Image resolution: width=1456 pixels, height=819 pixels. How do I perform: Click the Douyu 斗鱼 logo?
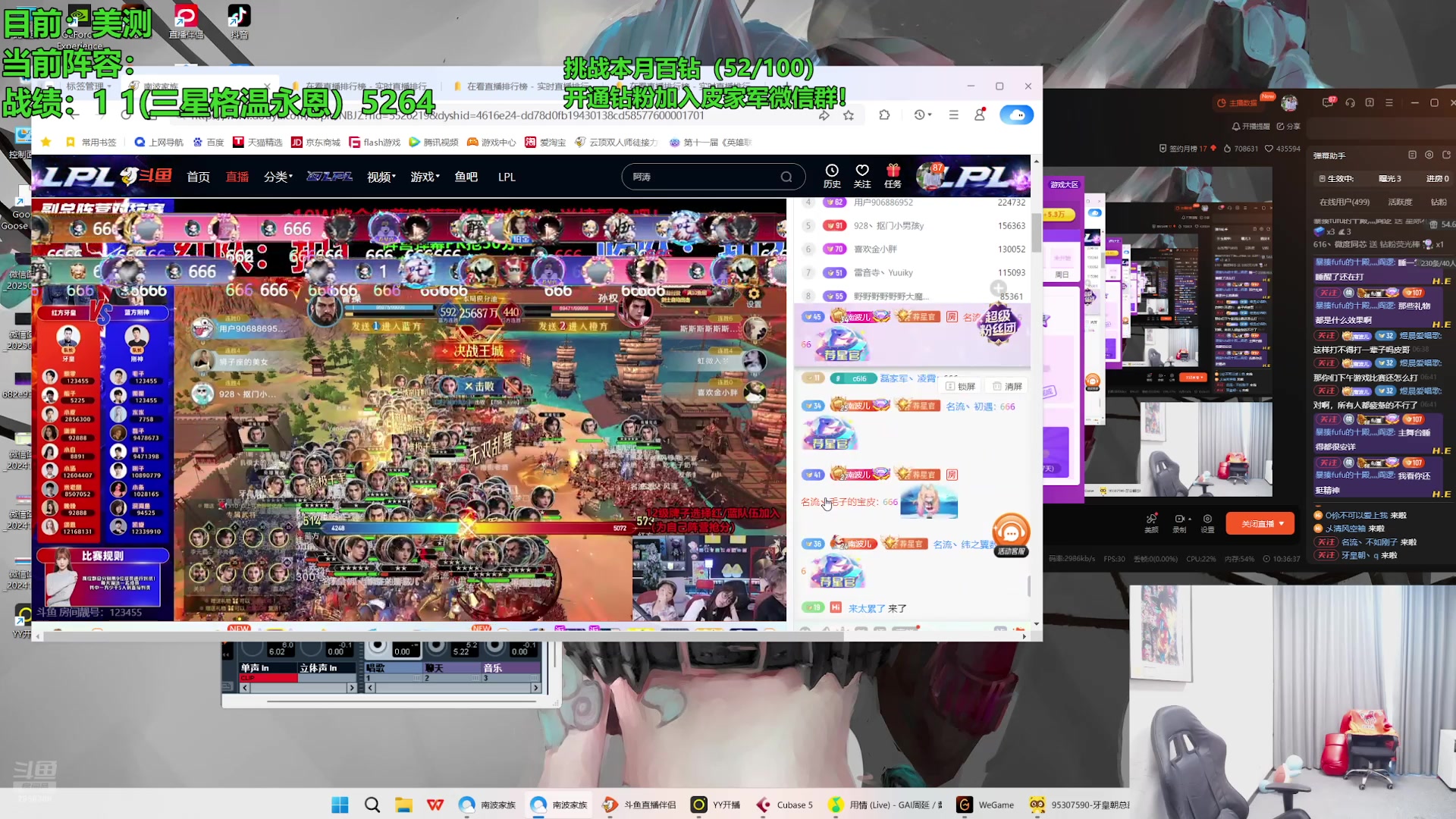coord(147,176)
